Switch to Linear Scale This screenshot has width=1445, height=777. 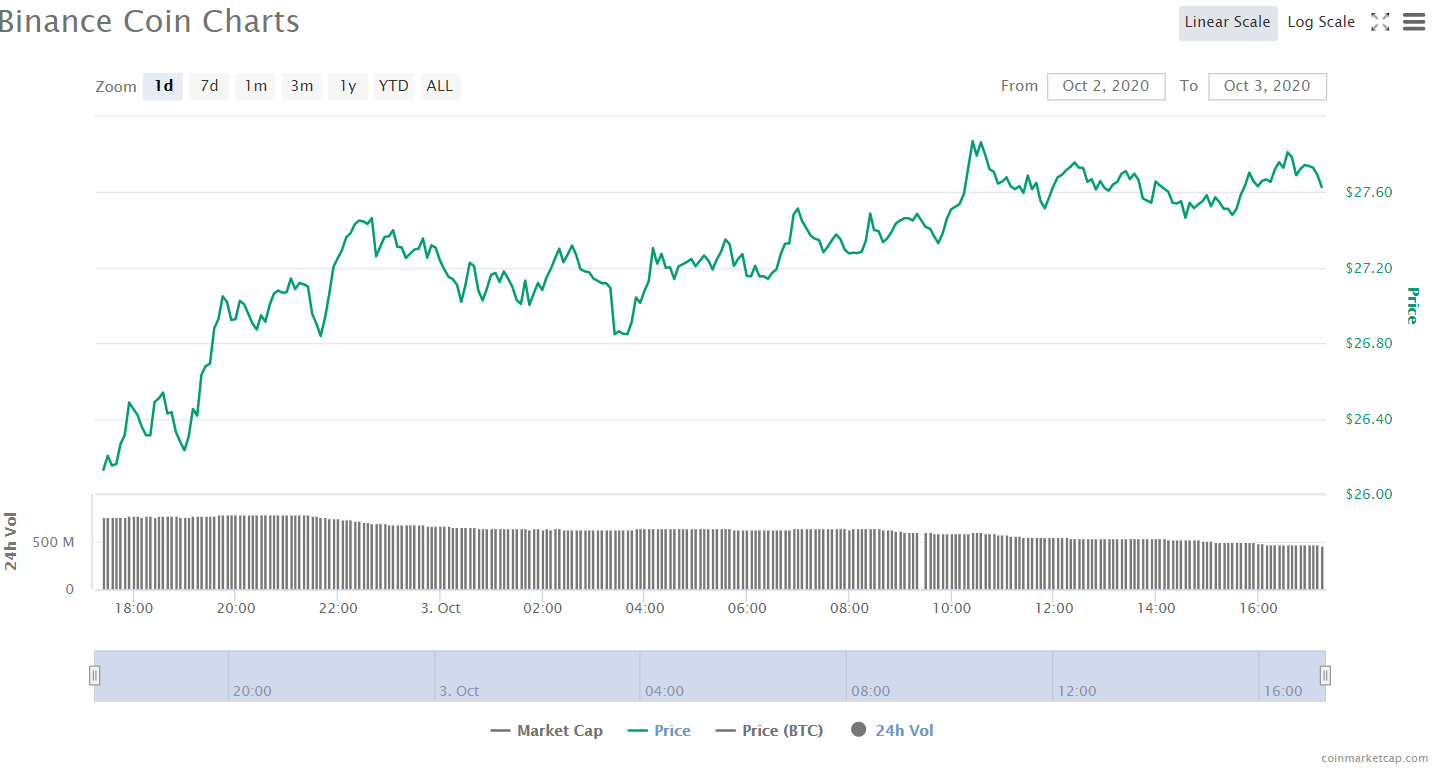1227,22
